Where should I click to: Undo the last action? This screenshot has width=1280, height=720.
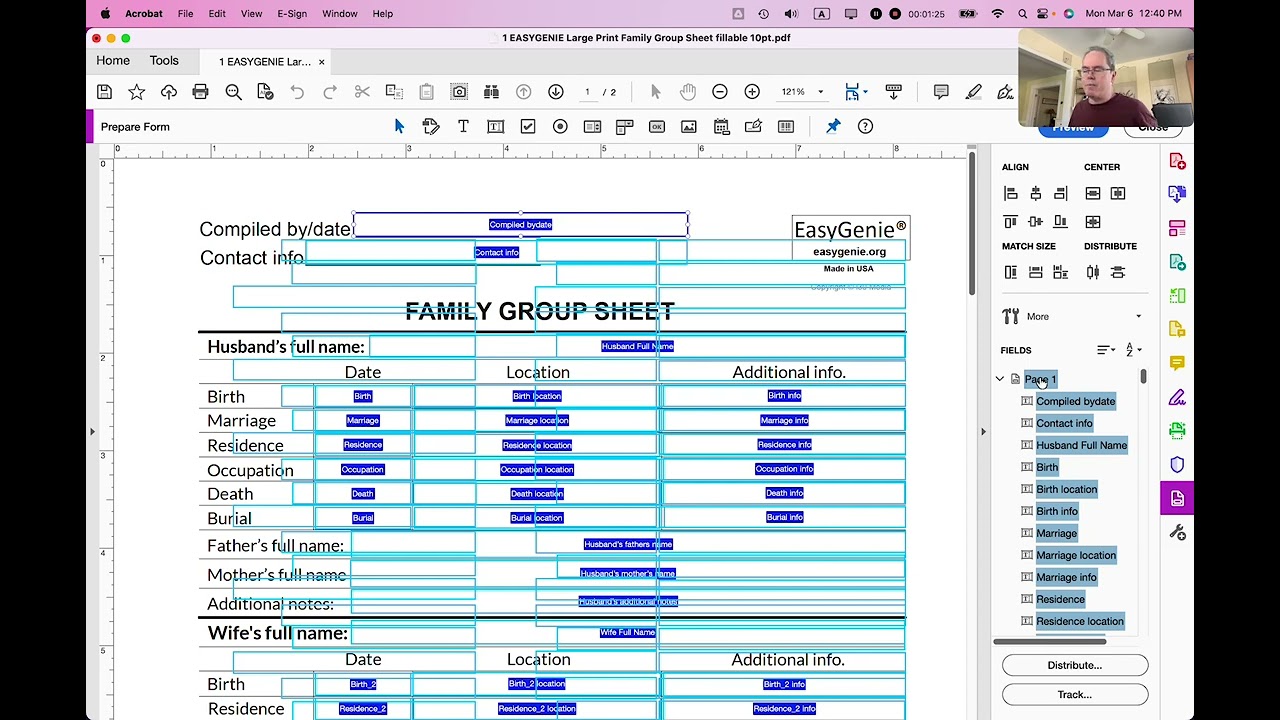[297, 92]
